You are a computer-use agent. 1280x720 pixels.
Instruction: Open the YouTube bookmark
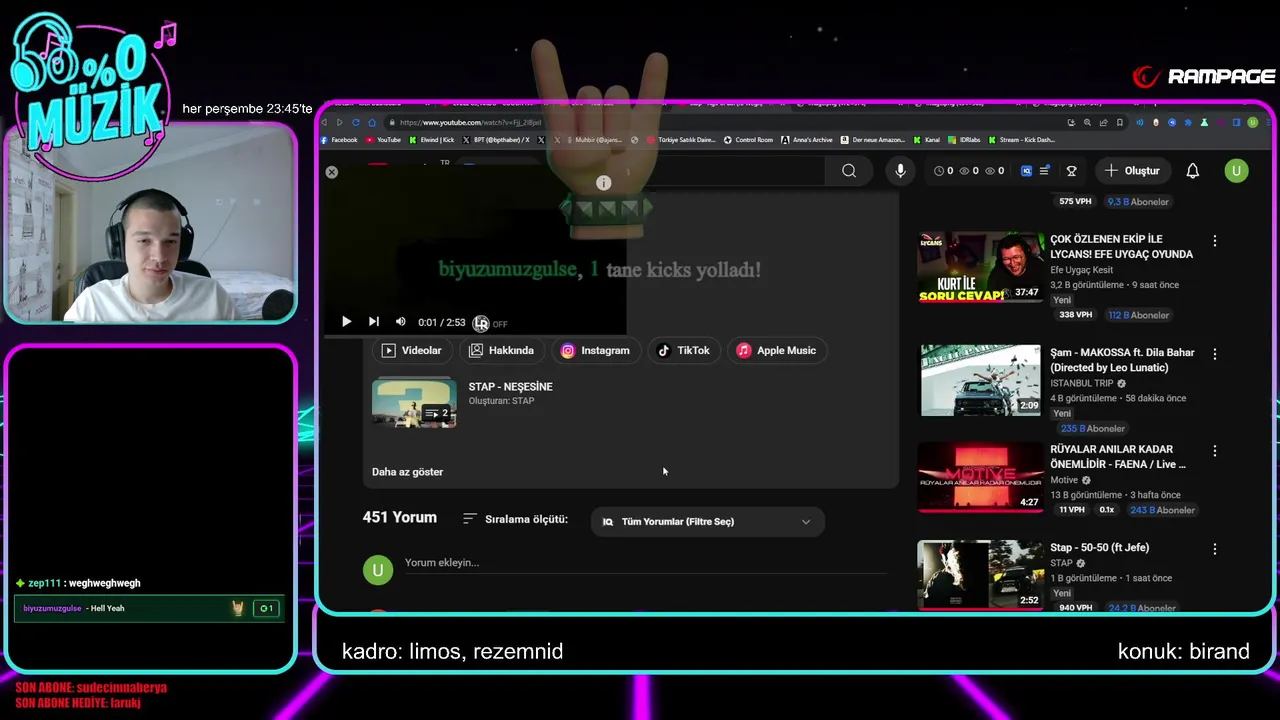coord(384,140)
